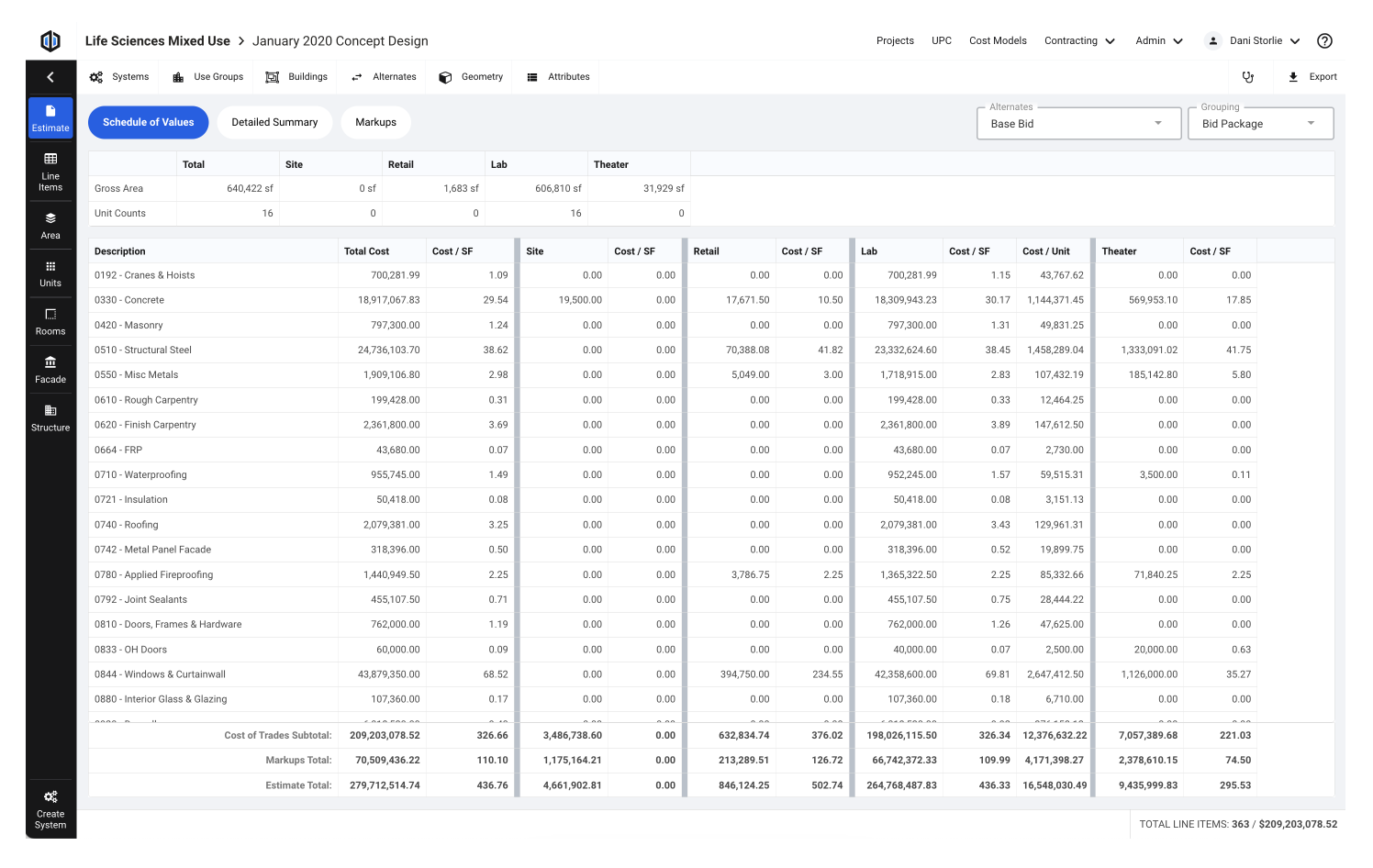Click the stethoscope diagnostics icon
The image size is (1373, 868).
[1248, 77]
